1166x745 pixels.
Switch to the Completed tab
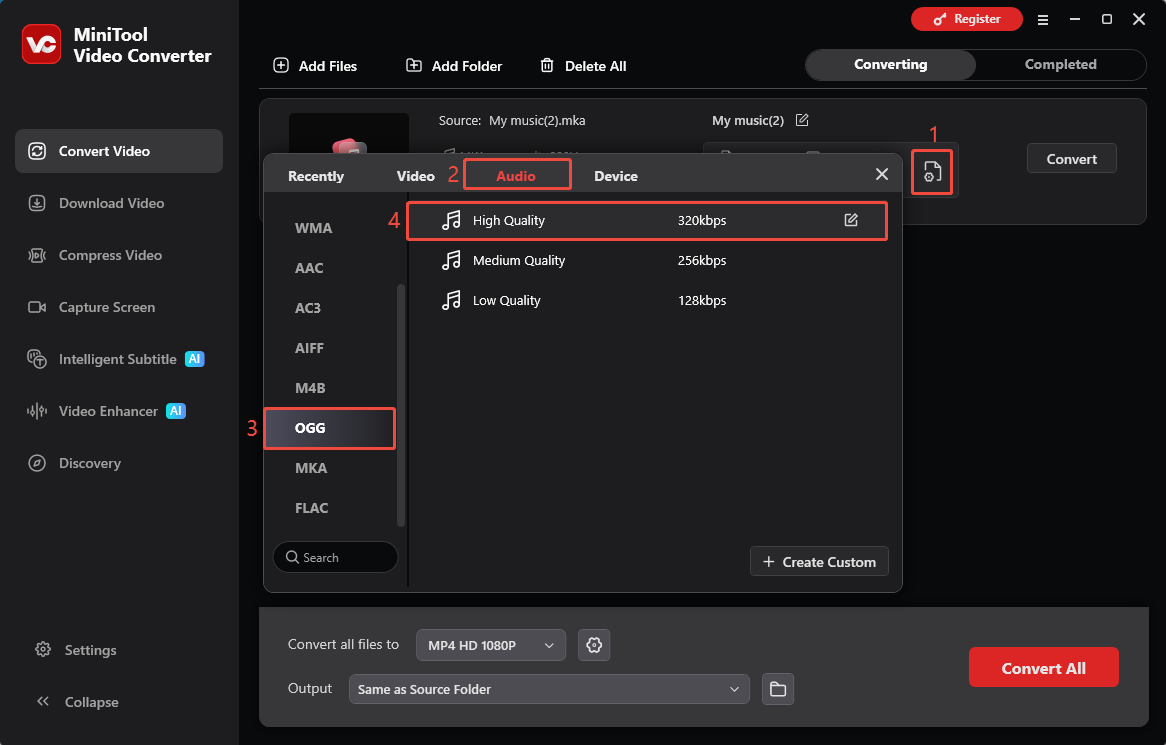[1060, 65]
